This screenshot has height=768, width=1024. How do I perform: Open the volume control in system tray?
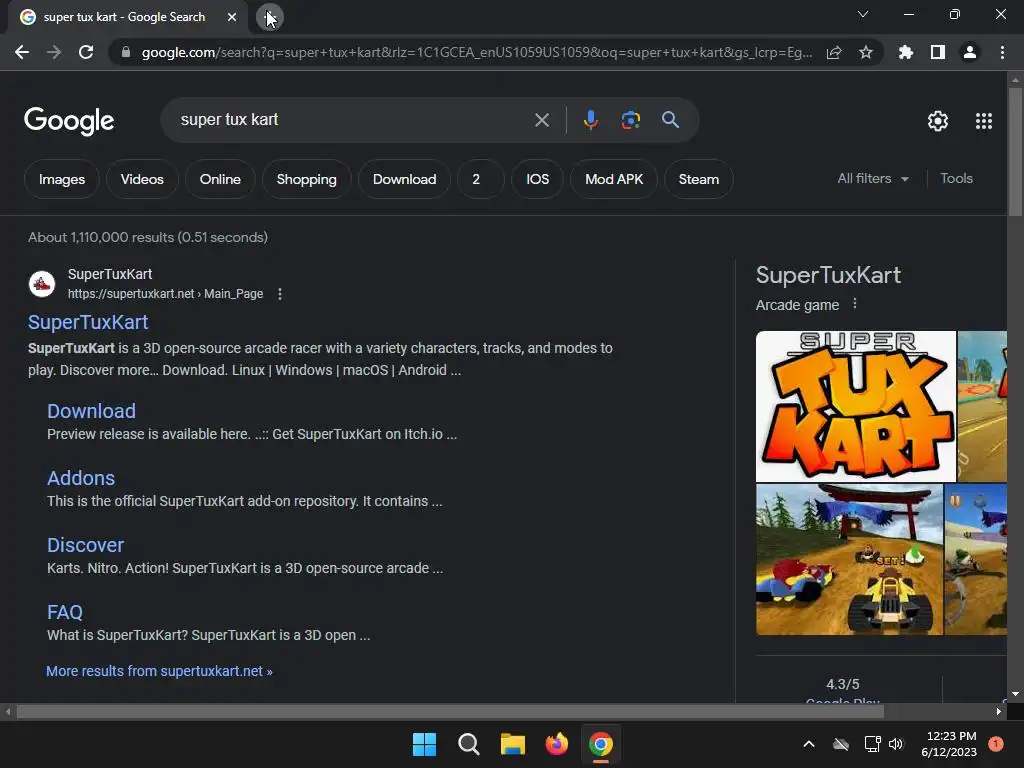[x=896, y=744]
